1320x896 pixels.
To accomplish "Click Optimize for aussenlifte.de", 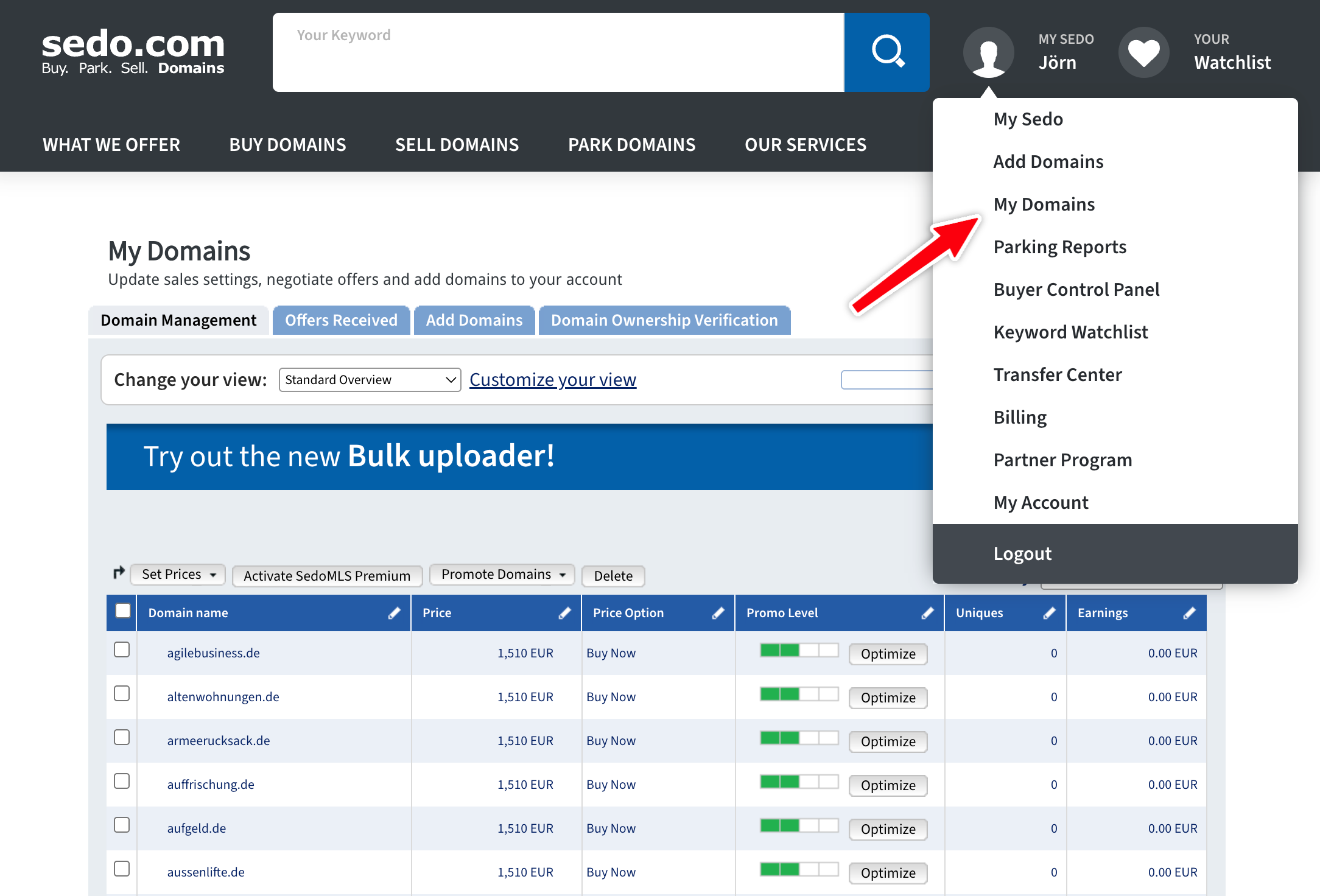I will tap(888, 873).
